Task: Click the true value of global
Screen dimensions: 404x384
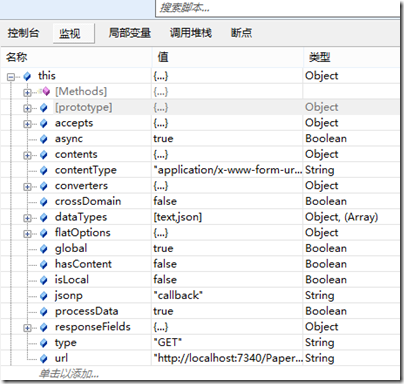Action: 163,248
